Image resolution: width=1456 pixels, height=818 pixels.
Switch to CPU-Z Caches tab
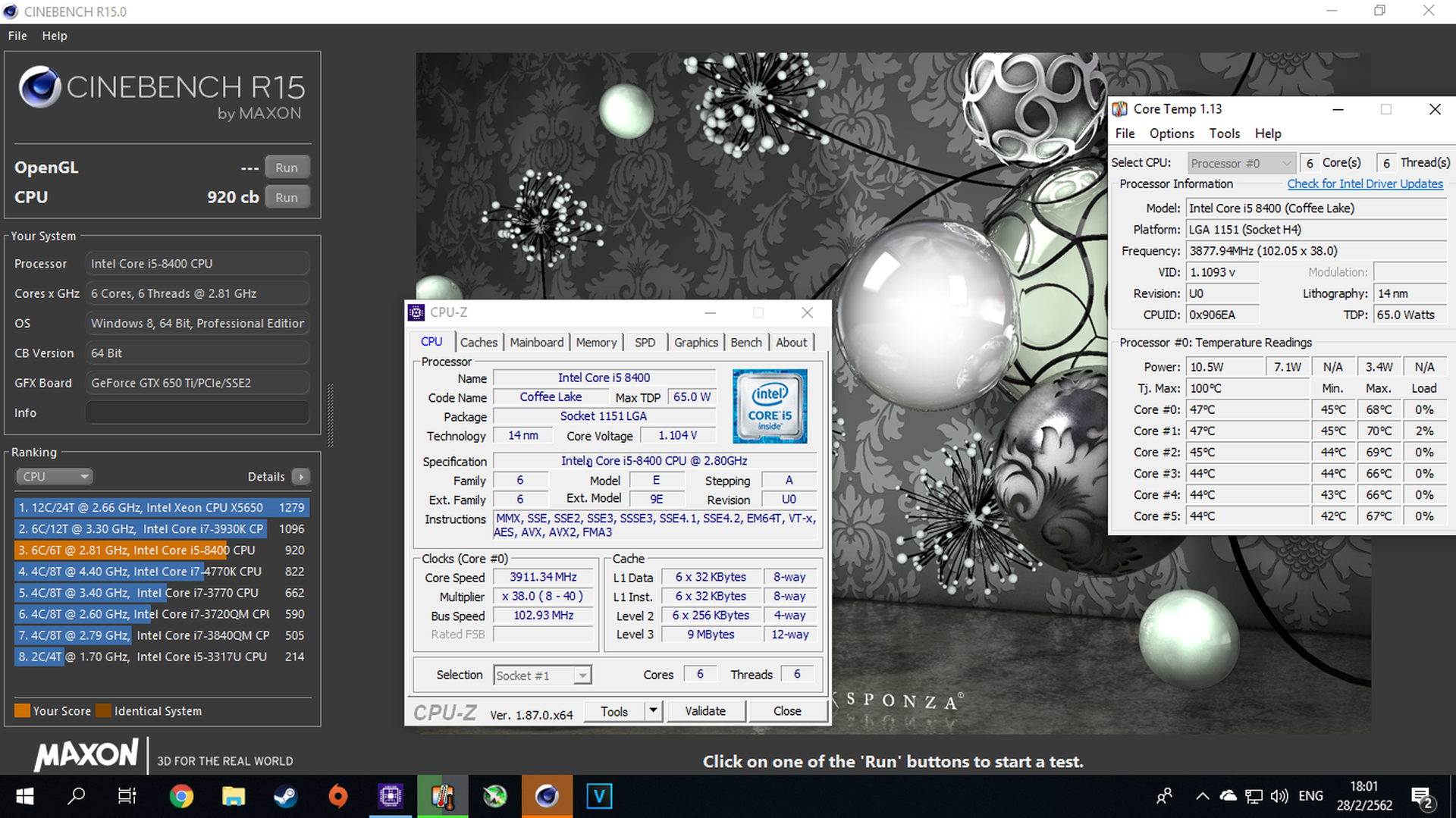point(479,343)
